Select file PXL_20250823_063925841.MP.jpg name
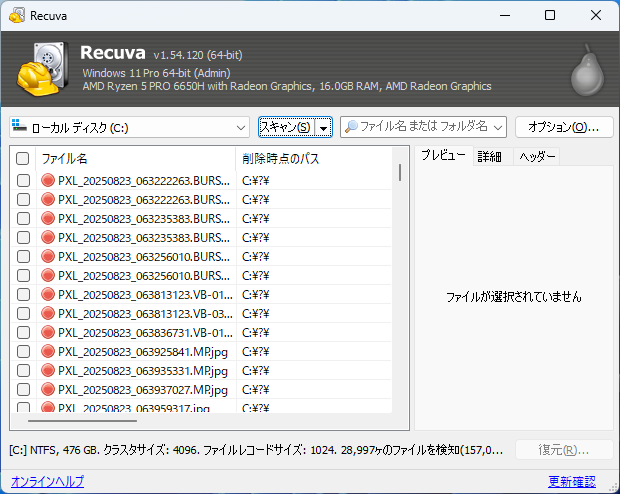620x494 pixels. tap(143, 352)
